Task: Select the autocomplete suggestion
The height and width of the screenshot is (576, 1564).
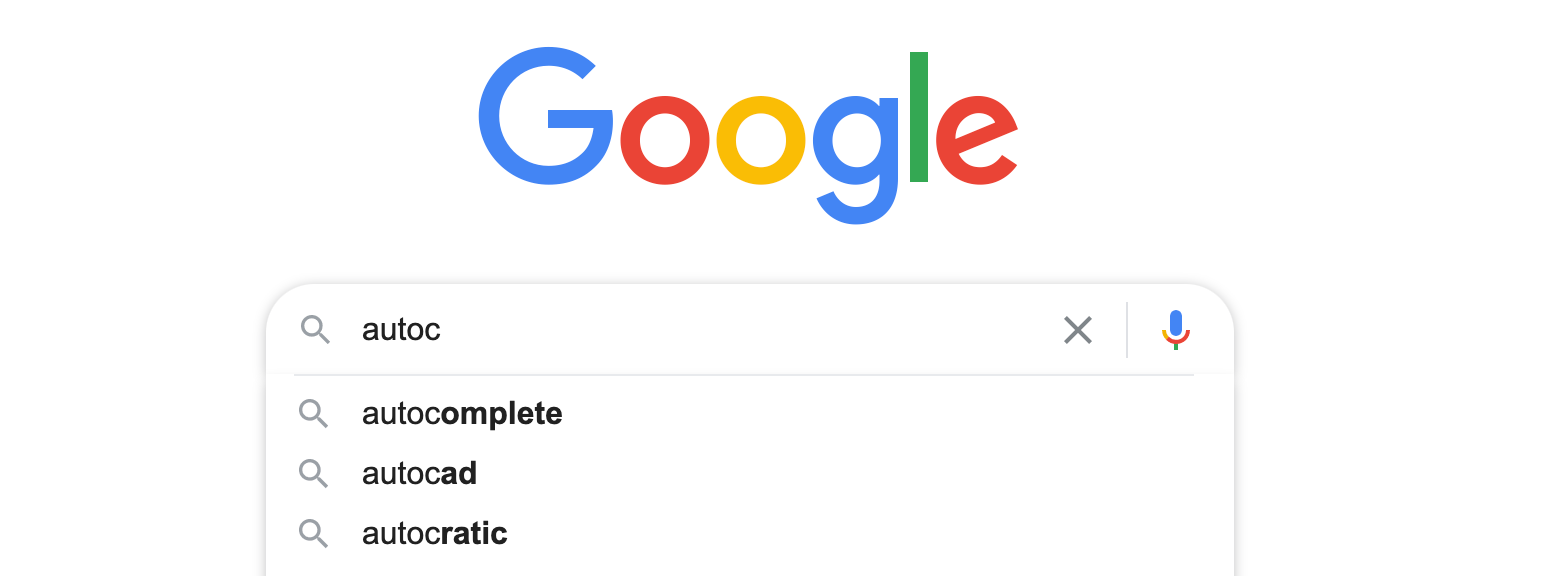Action: coord(461,413)
